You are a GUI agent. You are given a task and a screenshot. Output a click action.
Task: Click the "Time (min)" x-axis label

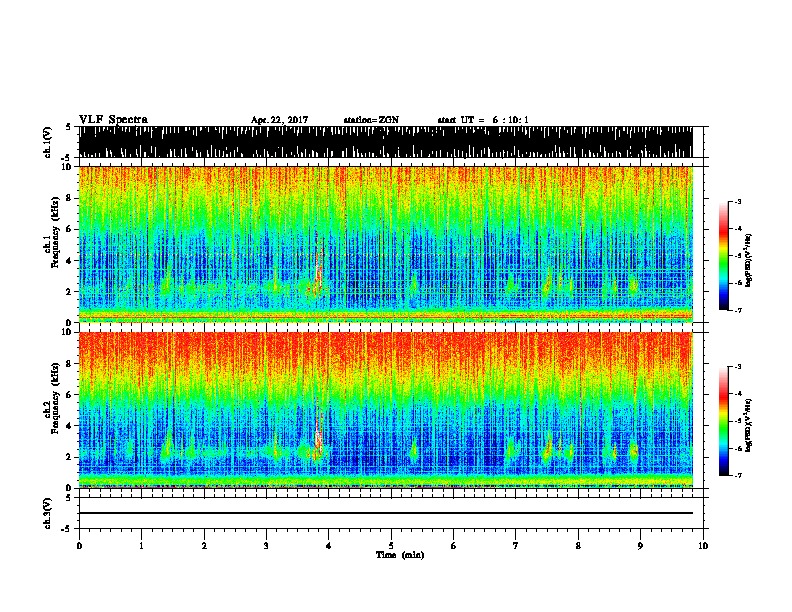pos(400,555)
